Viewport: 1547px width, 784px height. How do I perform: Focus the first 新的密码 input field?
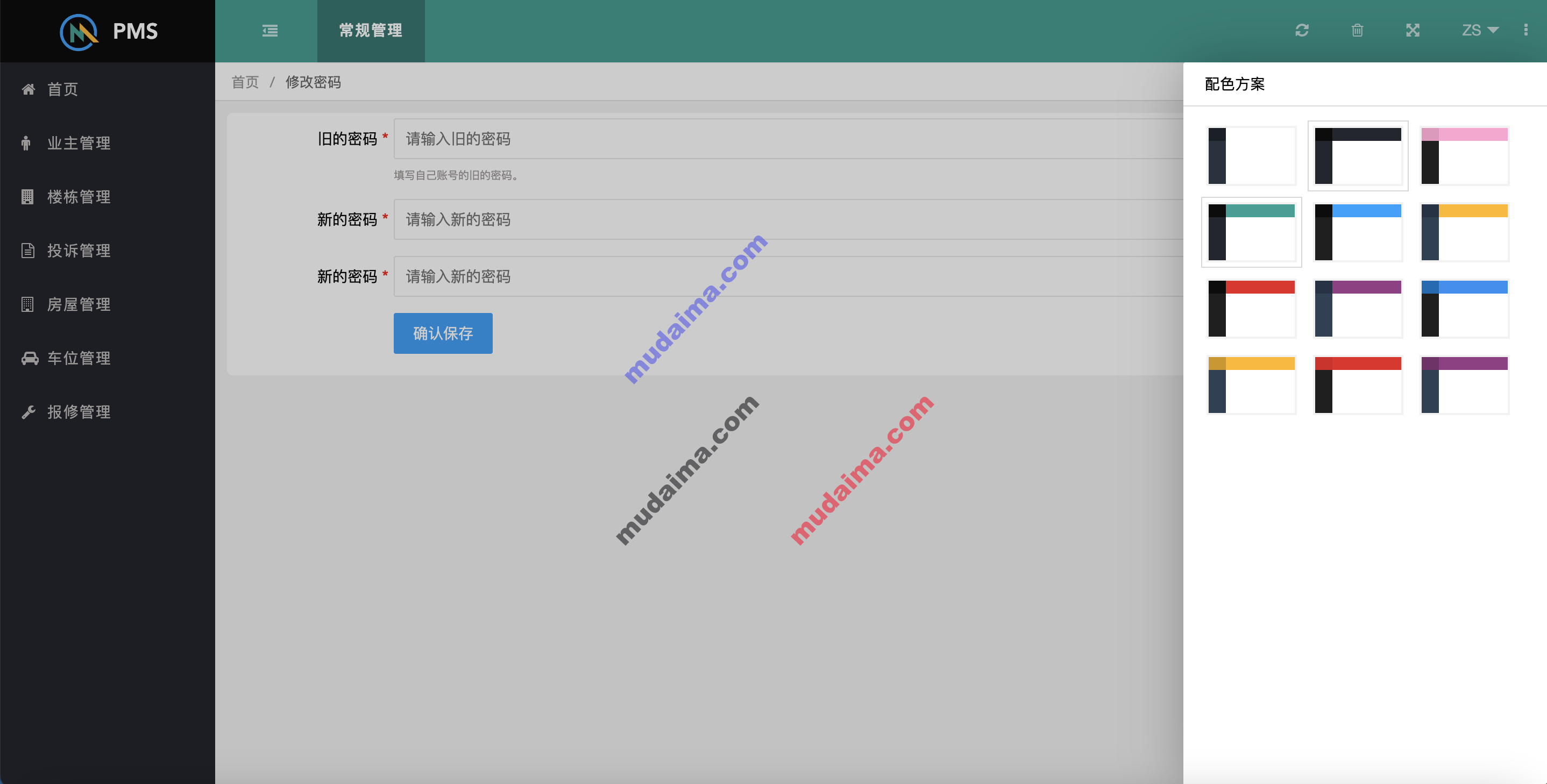coord(788,219)
